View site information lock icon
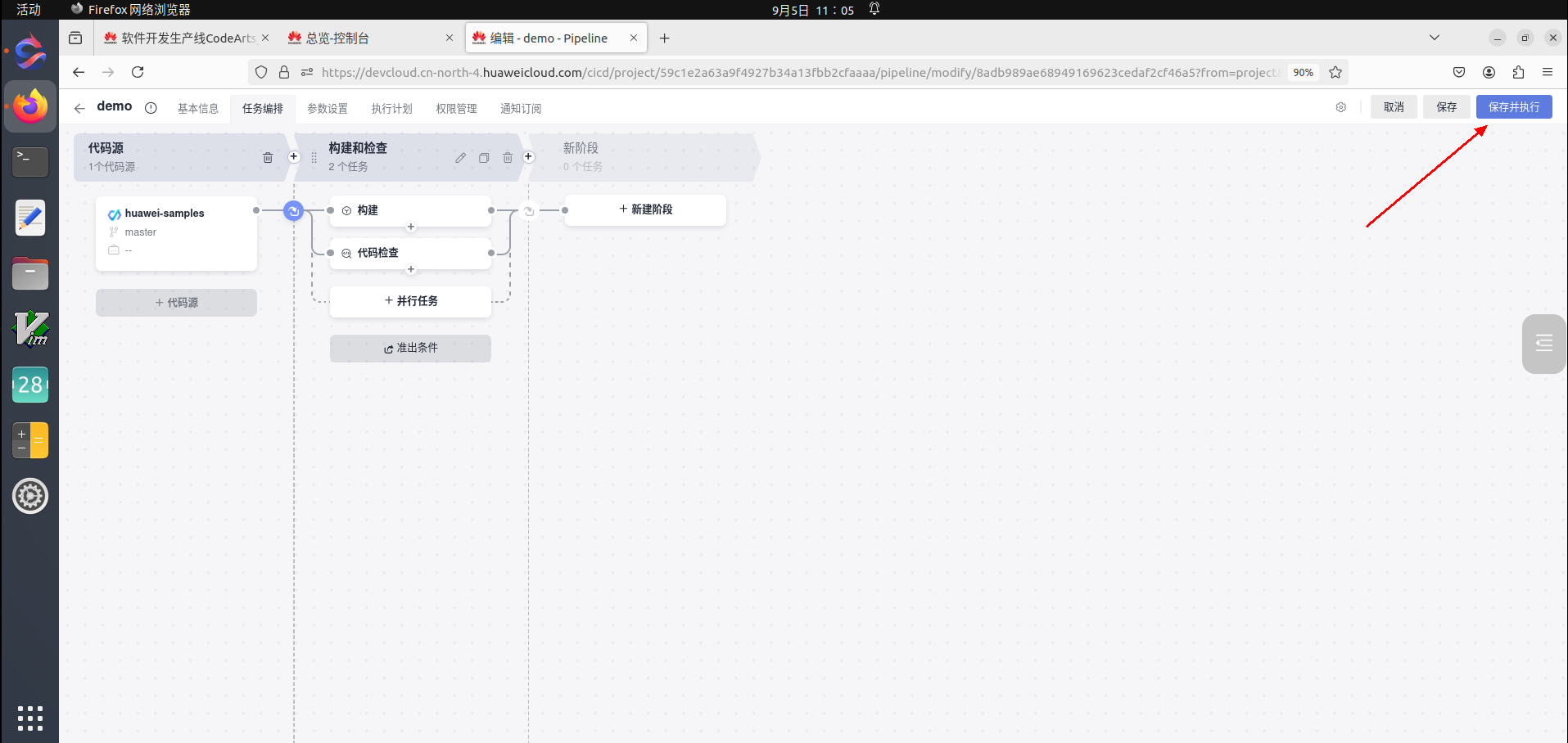 (x=284, y=72)
